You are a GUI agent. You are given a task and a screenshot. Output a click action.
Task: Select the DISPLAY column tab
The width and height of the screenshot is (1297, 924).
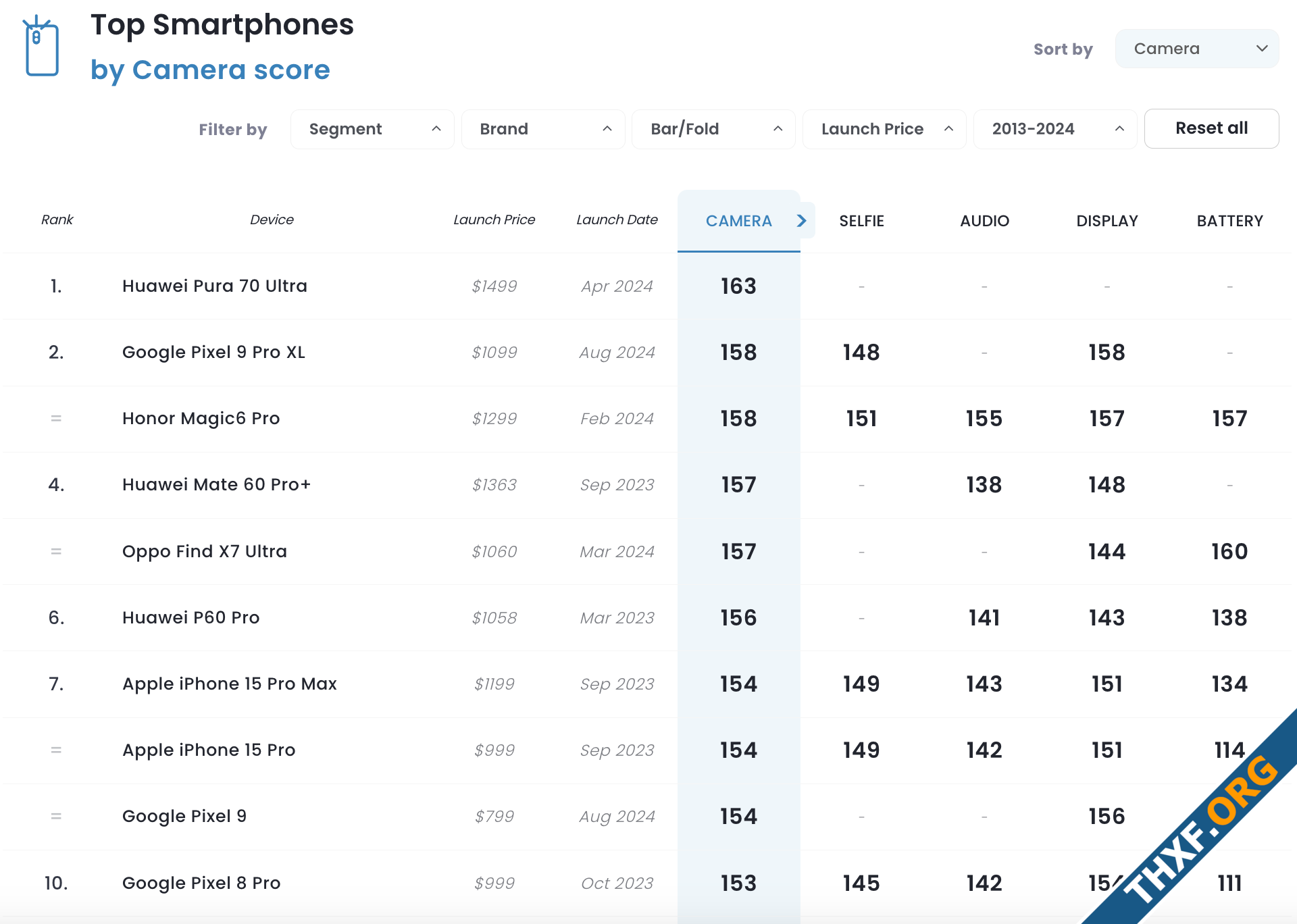click(1107, 221)
